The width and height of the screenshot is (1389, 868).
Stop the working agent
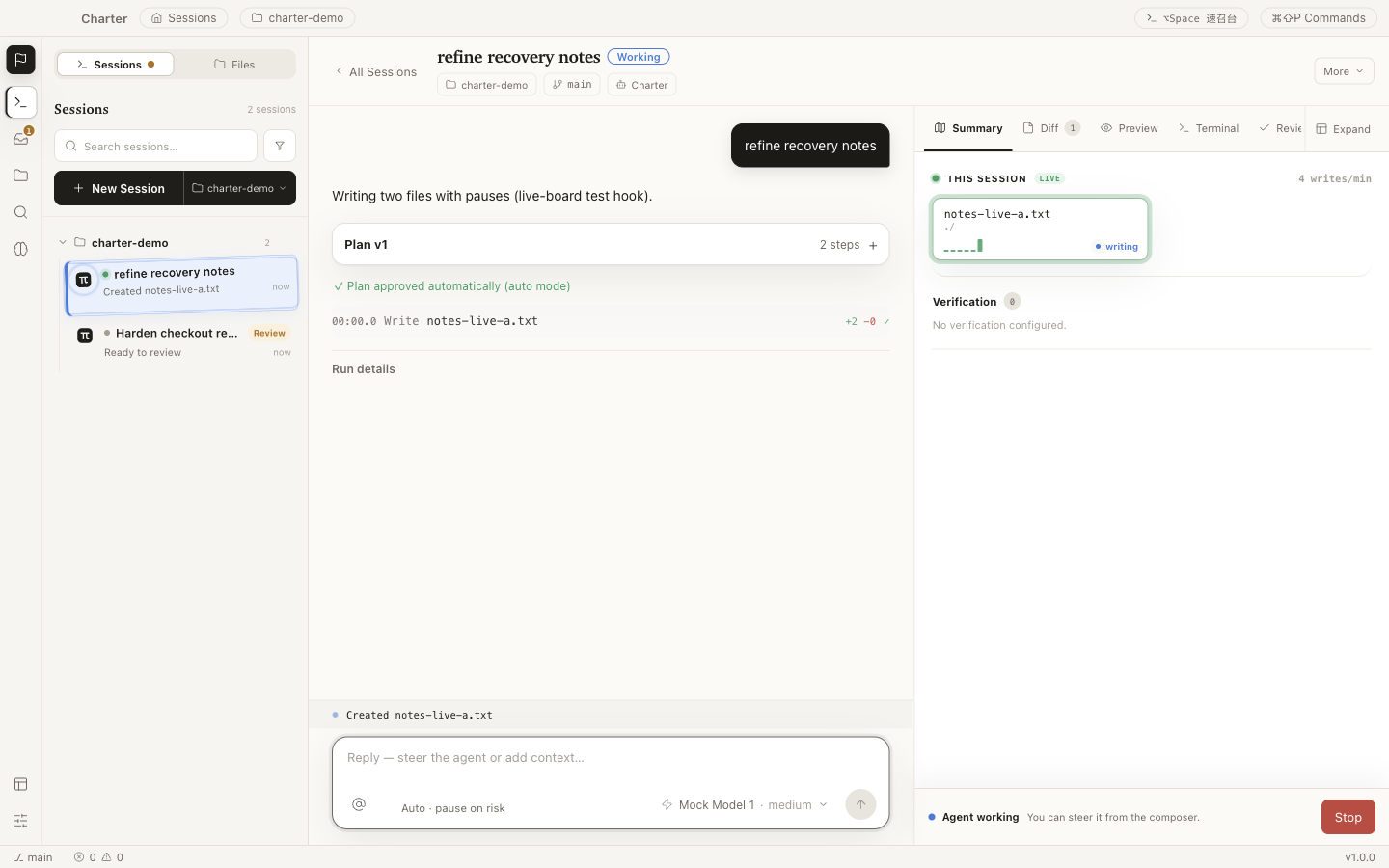pyautogui.click(x=1348, y=817)
